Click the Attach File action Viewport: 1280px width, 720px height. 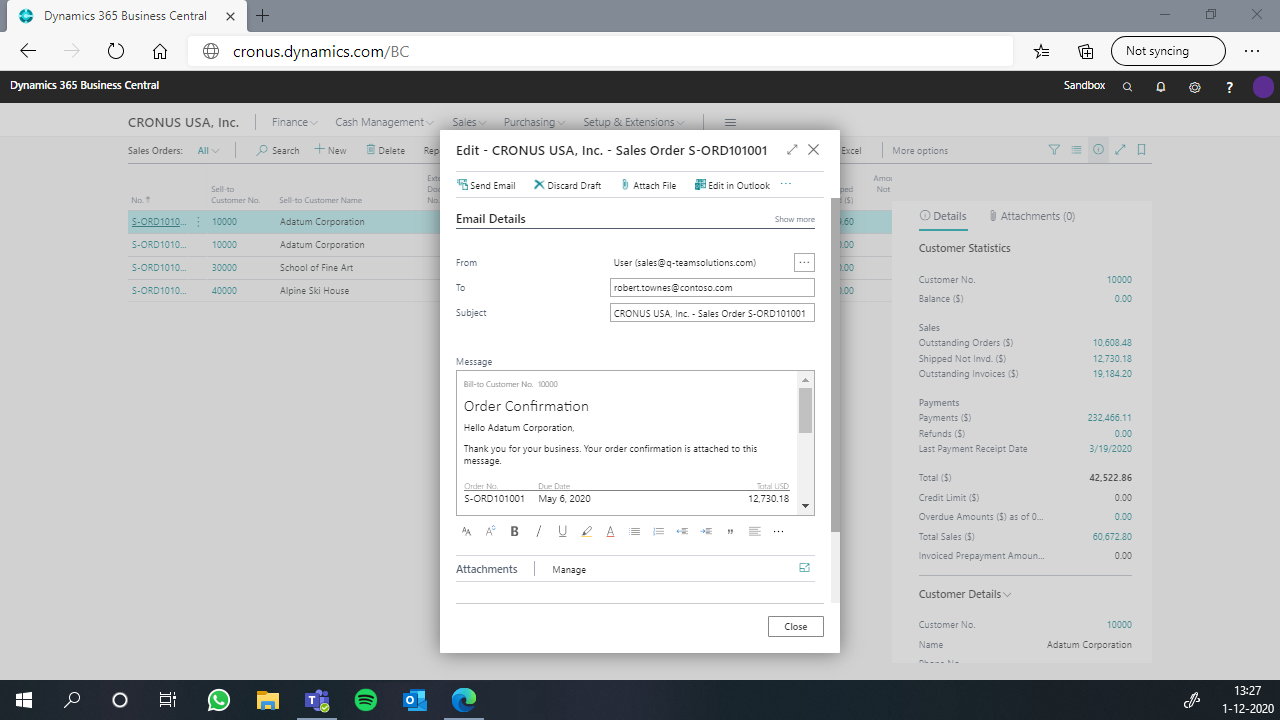648,185
